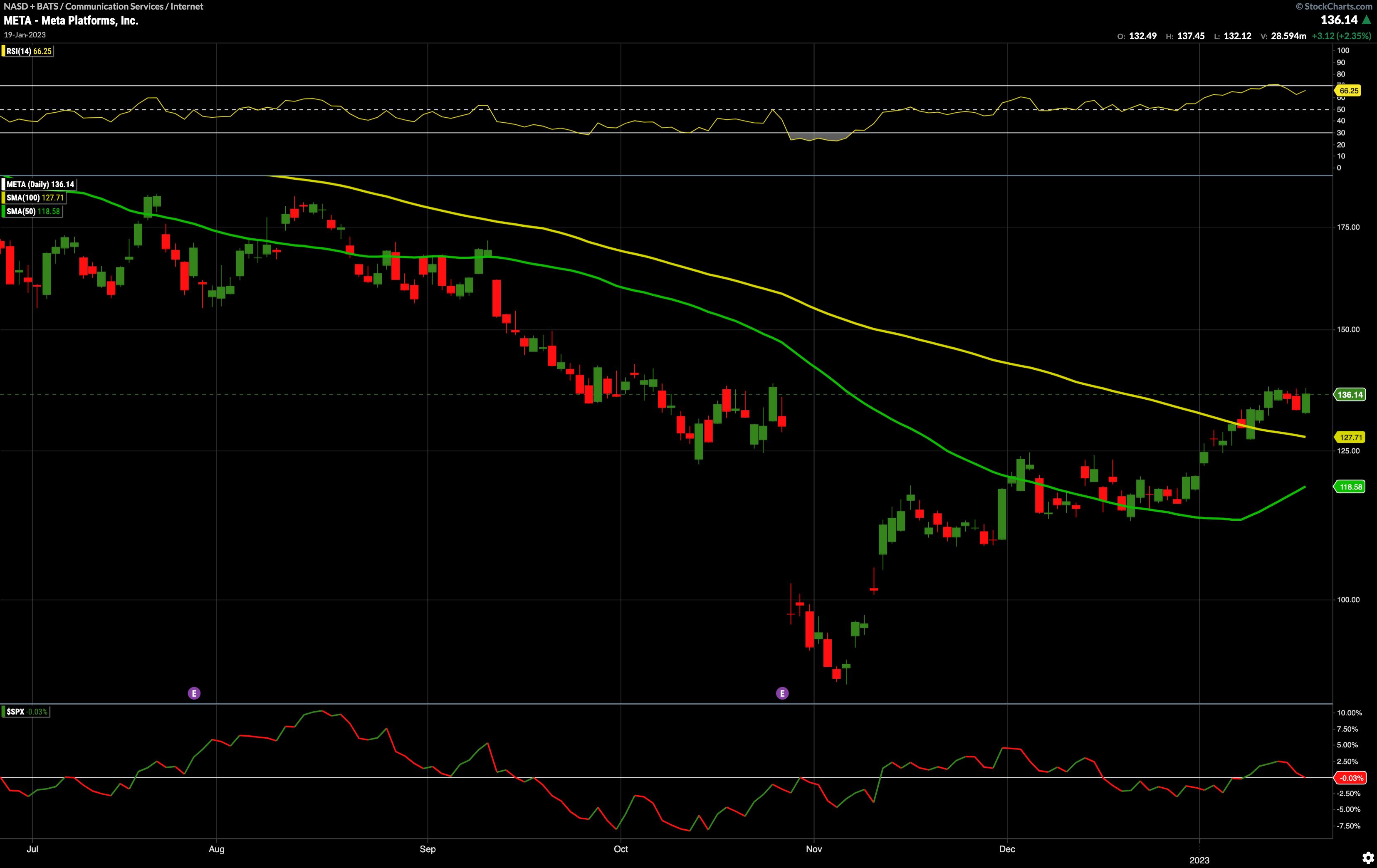The width and height of the screenshot is (1377, 868).
Task: Click the green 118.58 SMA axis tag
Action: (1350, 487)
